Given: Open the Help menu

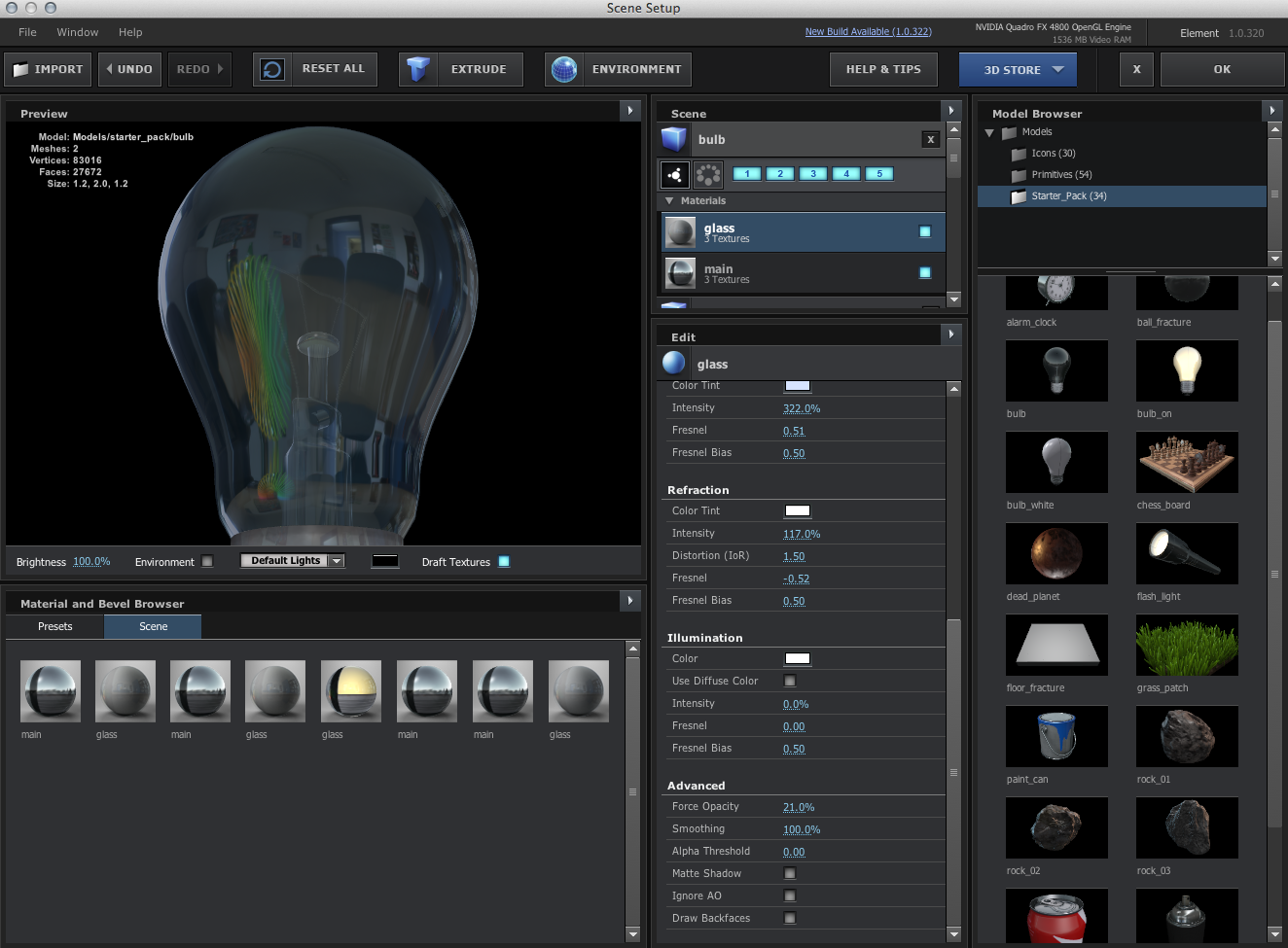Looking at the screenshot, I should click(130, 32).
